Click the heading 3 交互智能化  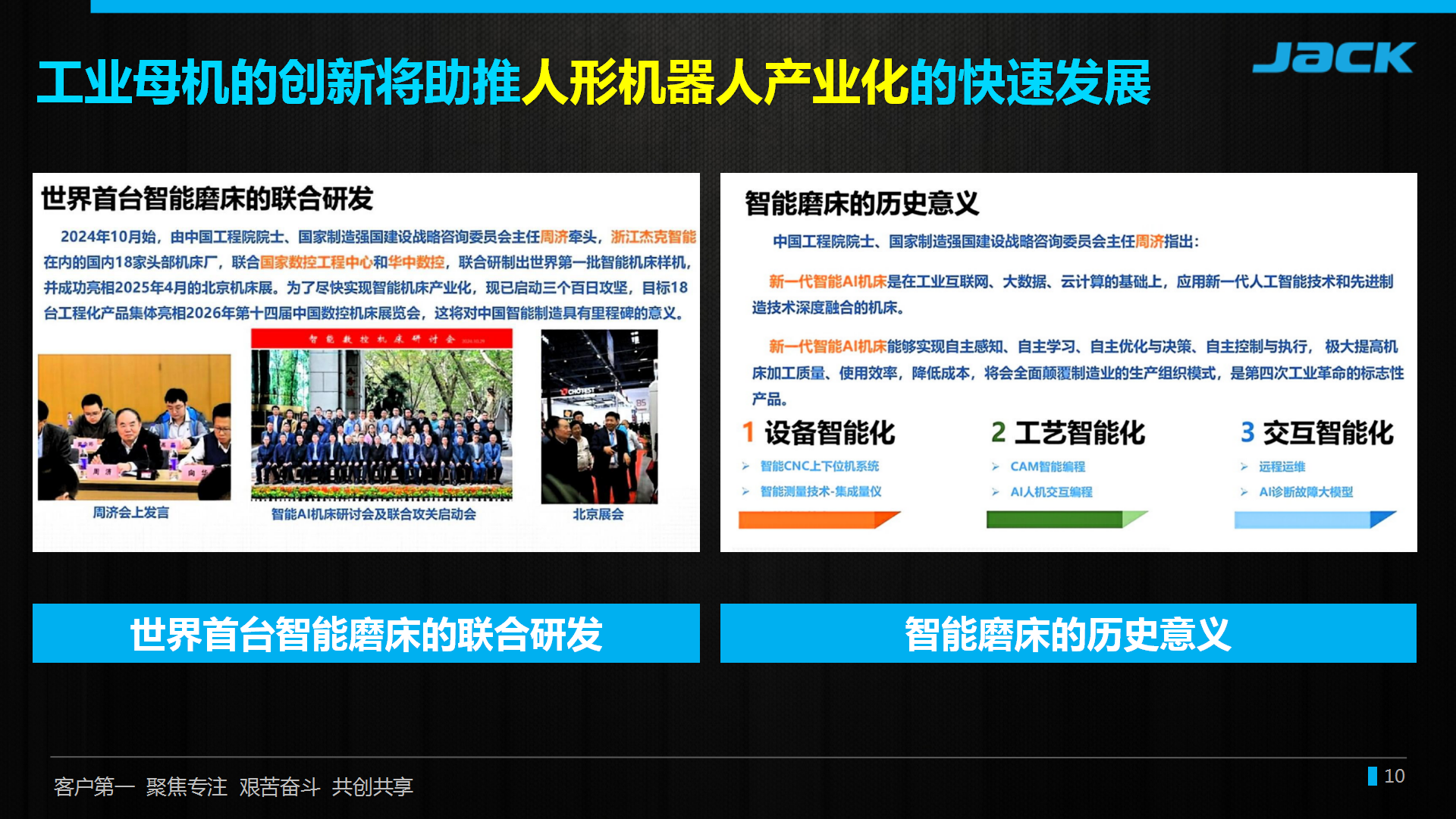point(1317,433)
